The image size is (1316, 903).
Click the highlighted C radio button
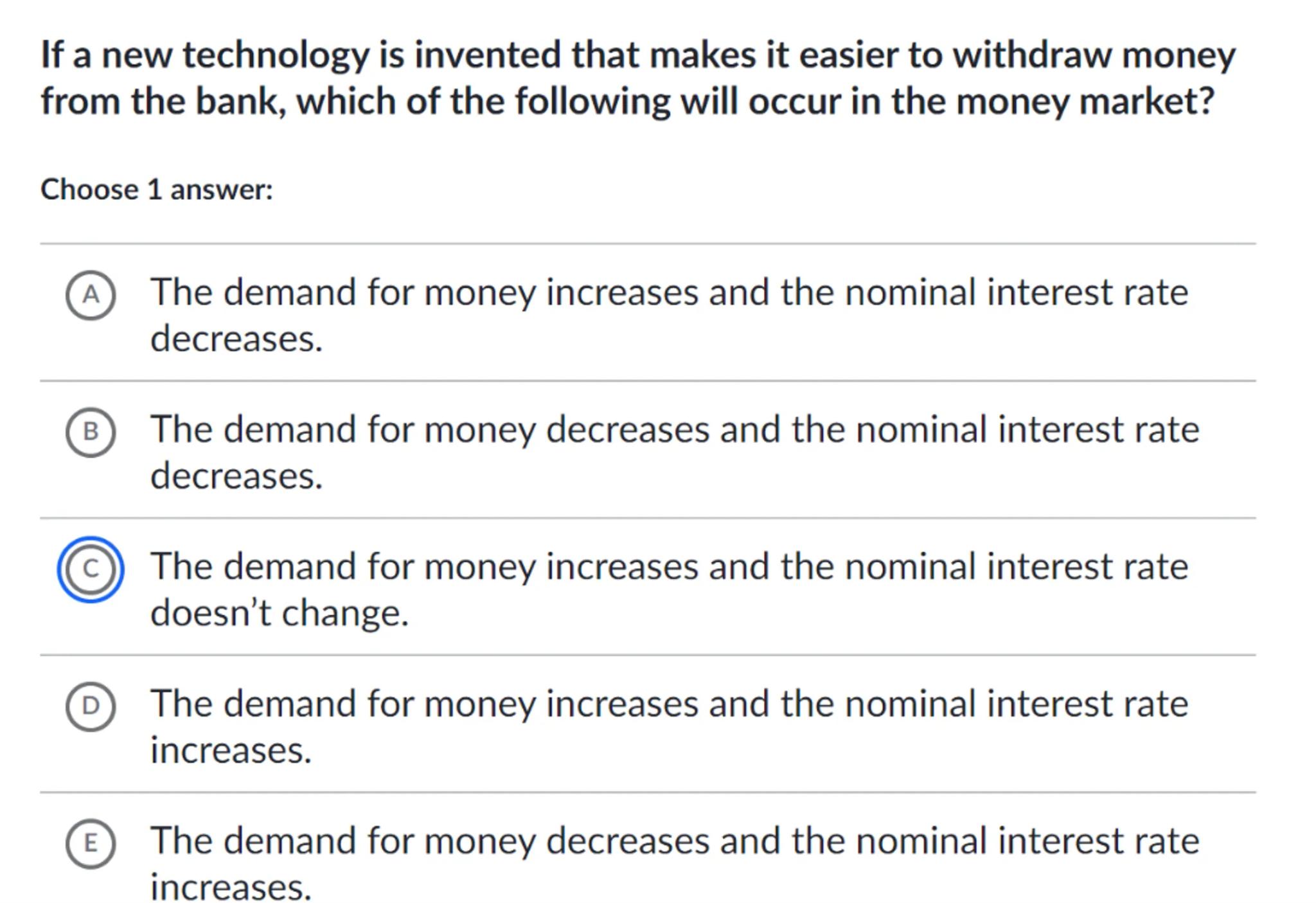click(x=91, y=569)
